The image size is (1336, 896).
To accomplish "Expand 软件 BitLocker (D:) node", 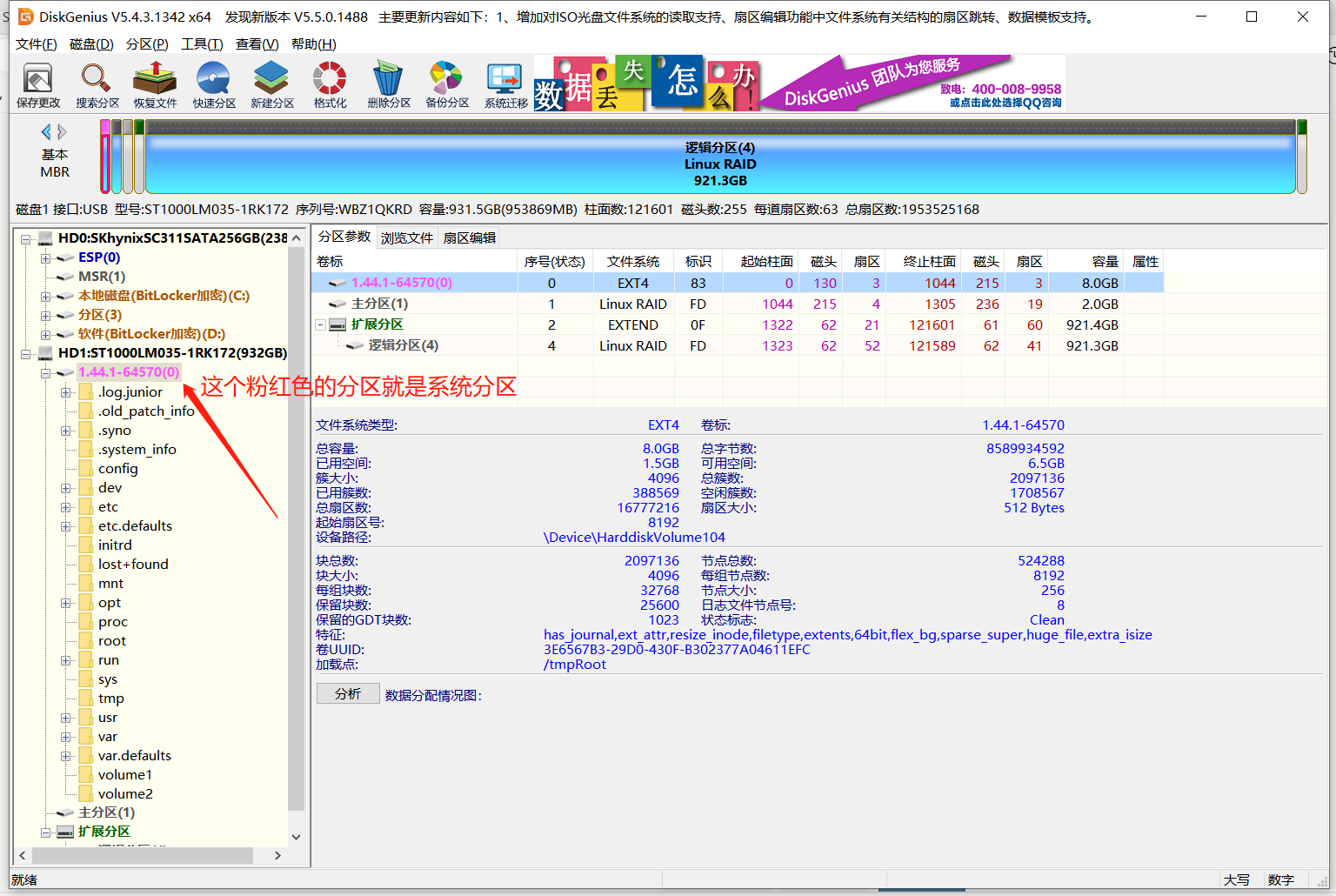I will pyautogui.click(x=46, y=335).
